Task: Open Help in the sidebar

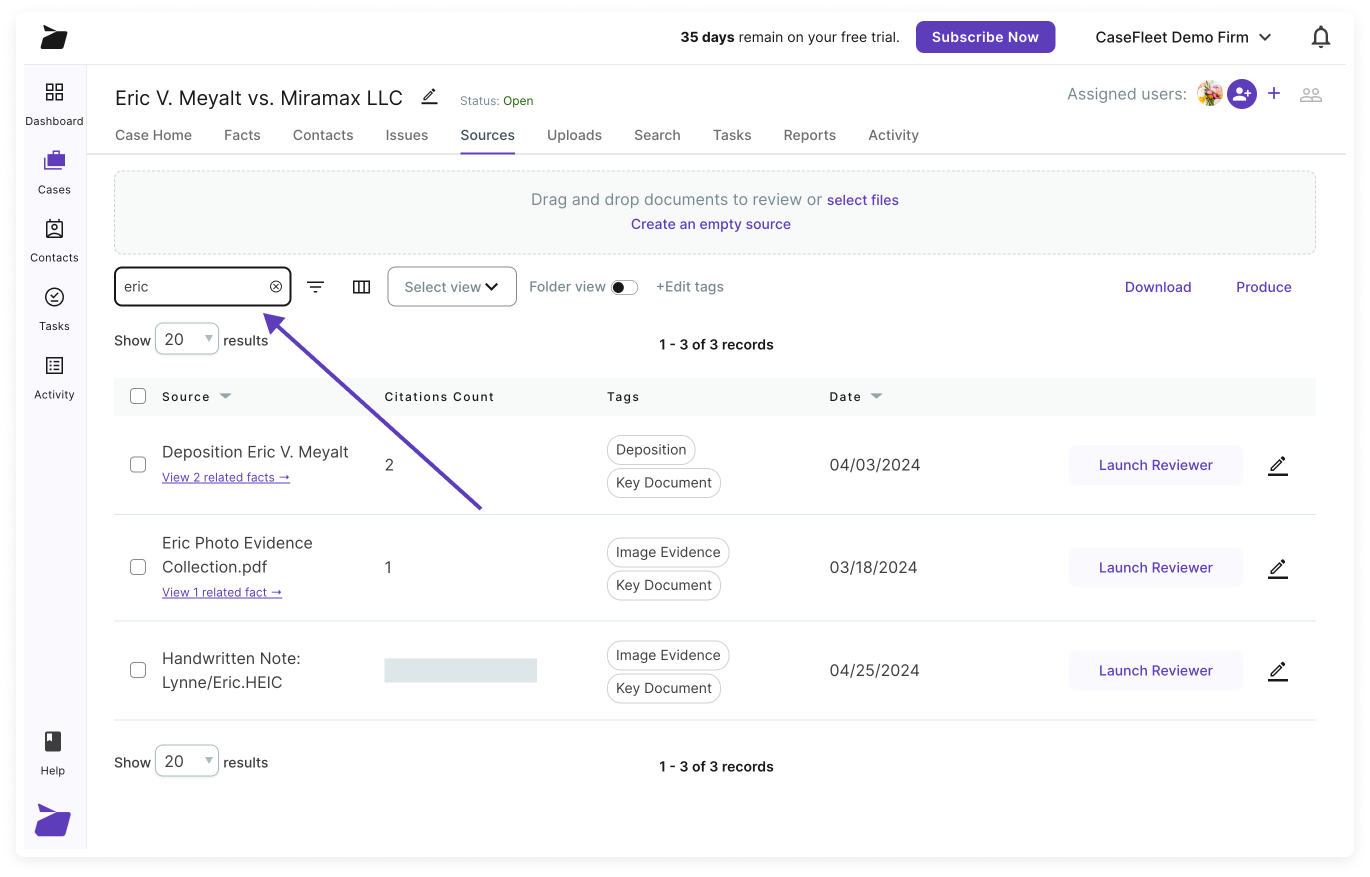Action: tap(53, 752)
